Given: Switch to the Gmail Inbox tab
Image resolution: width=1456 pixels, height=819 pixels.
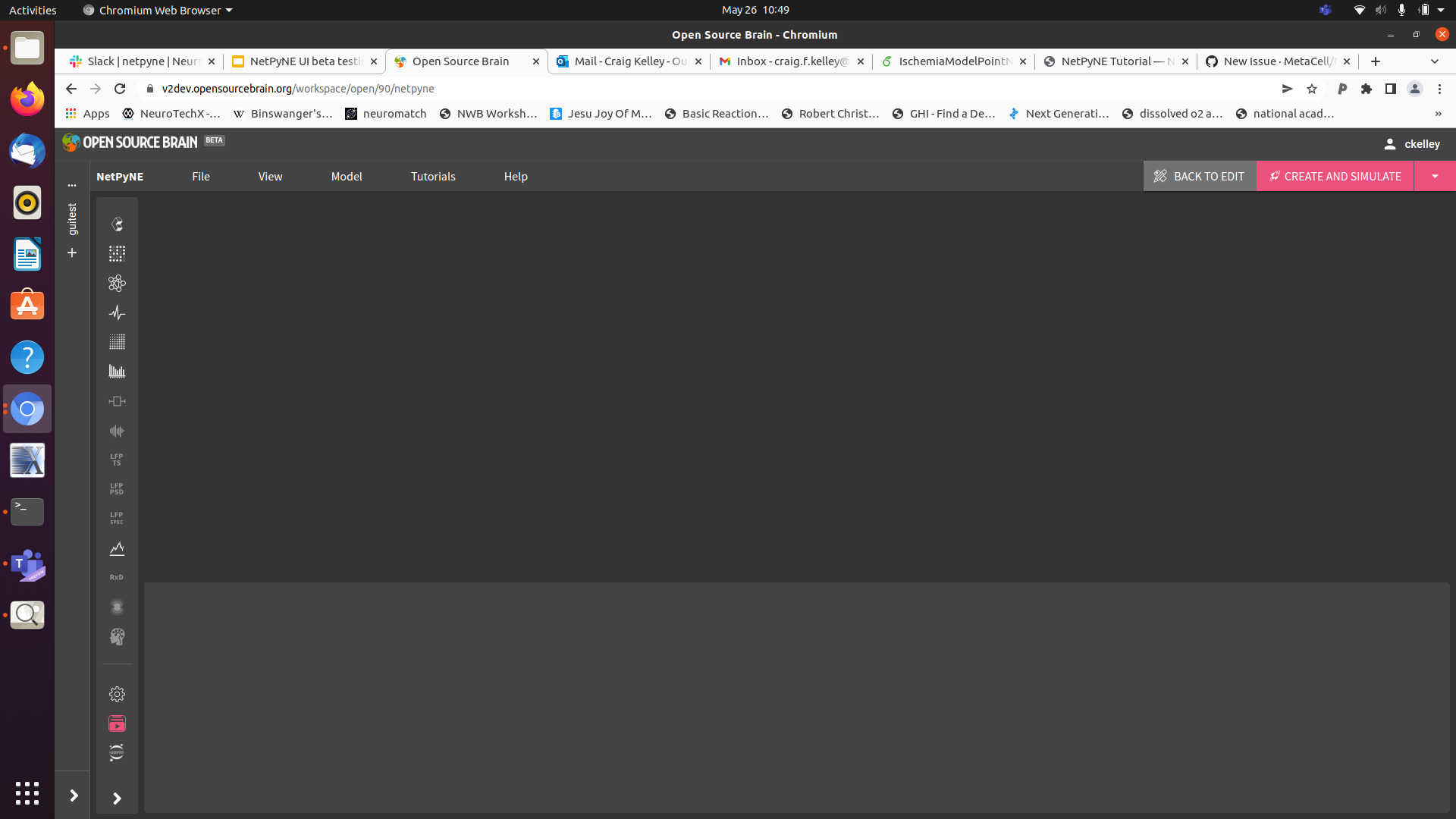Looking at the screenshot, I should [791, 61].
